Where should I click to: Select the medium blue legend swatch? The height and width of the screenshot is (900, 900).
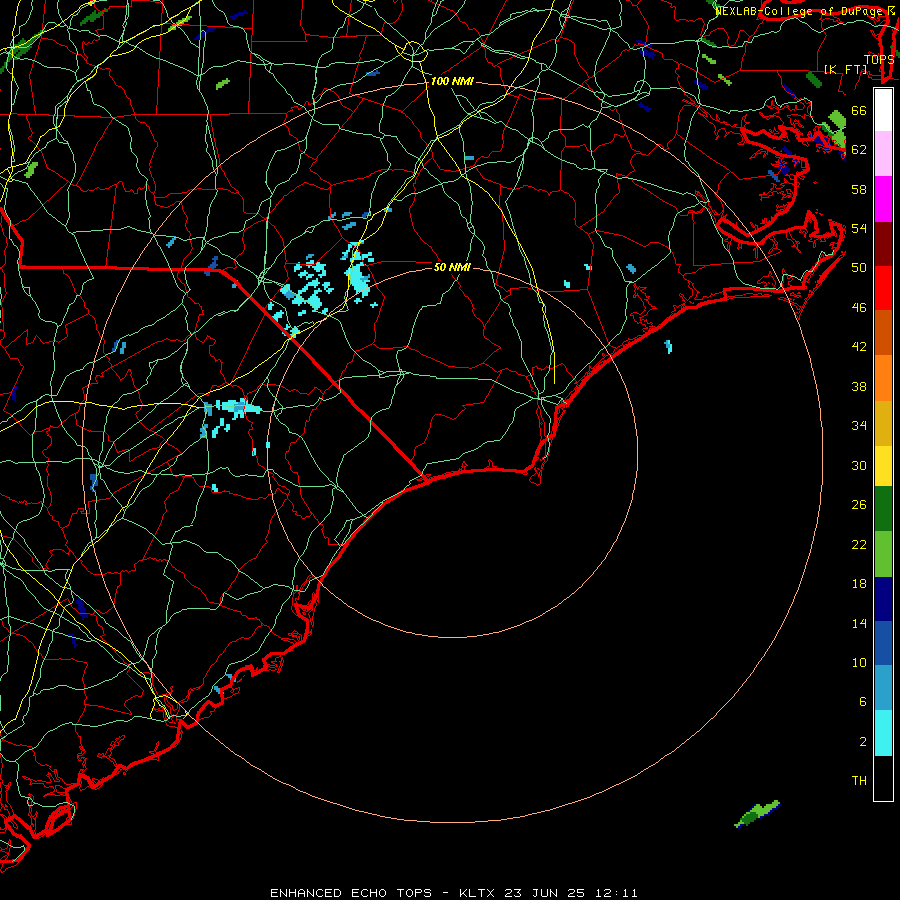pyautogui.click(x=883, y=643)
